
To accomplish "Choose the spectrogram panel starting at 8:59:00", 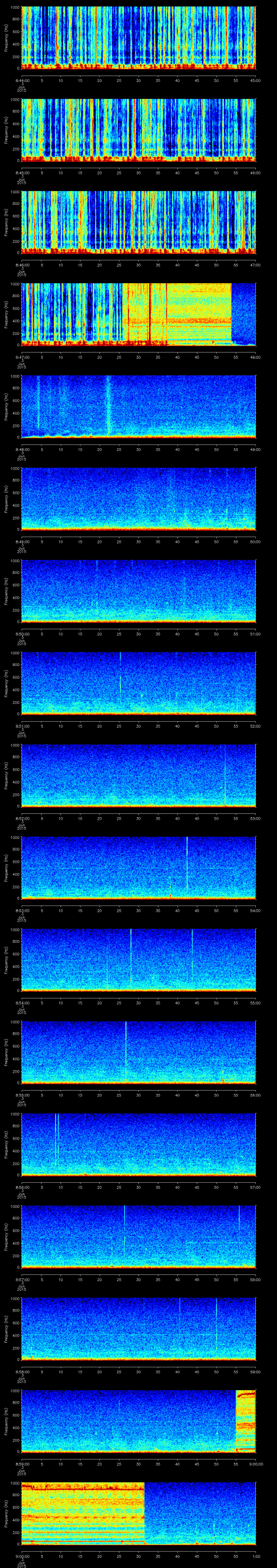I will pos(138,1421).
